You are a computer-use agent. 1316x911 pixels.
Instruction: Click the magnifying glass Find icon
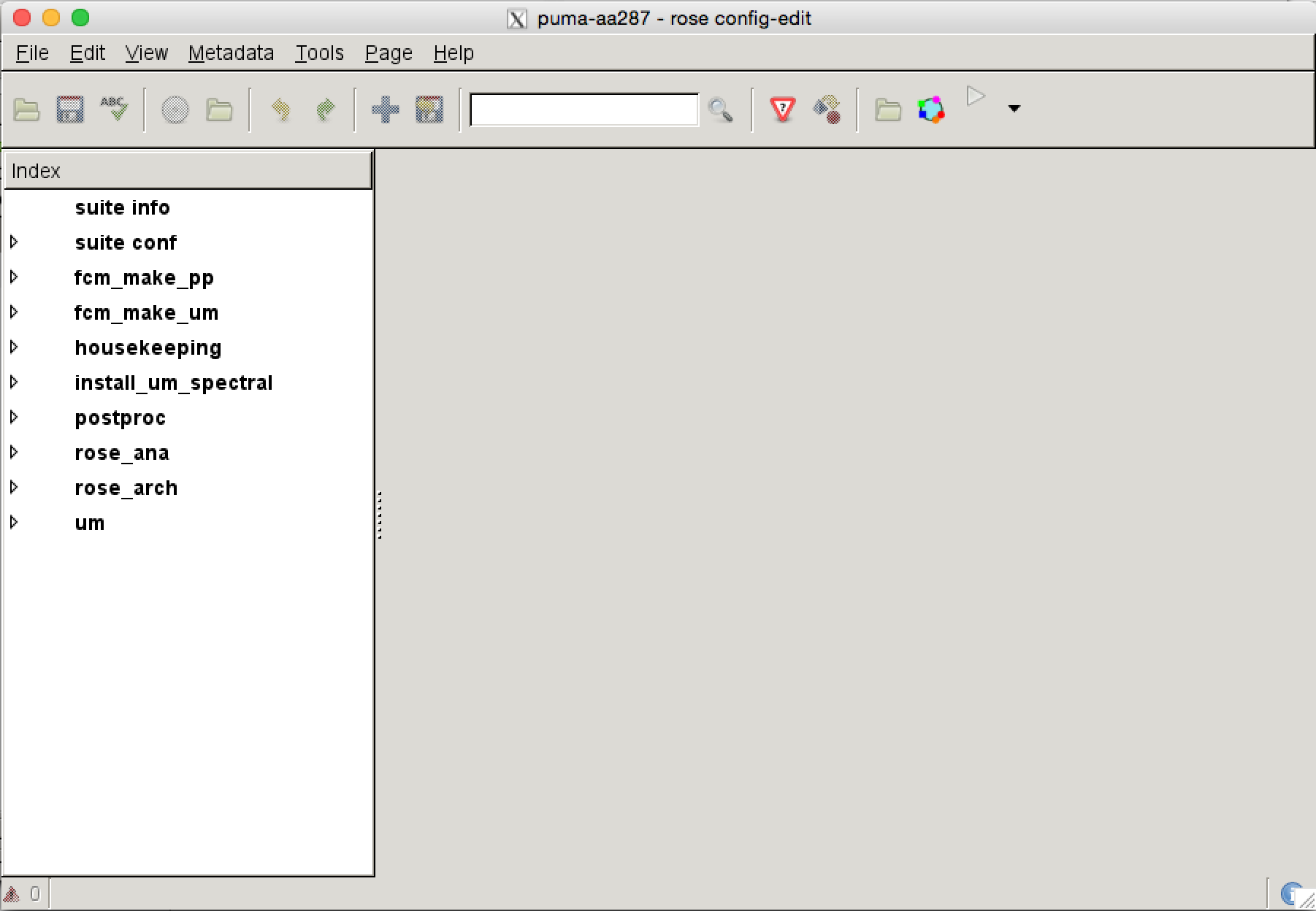coord(721,110)
